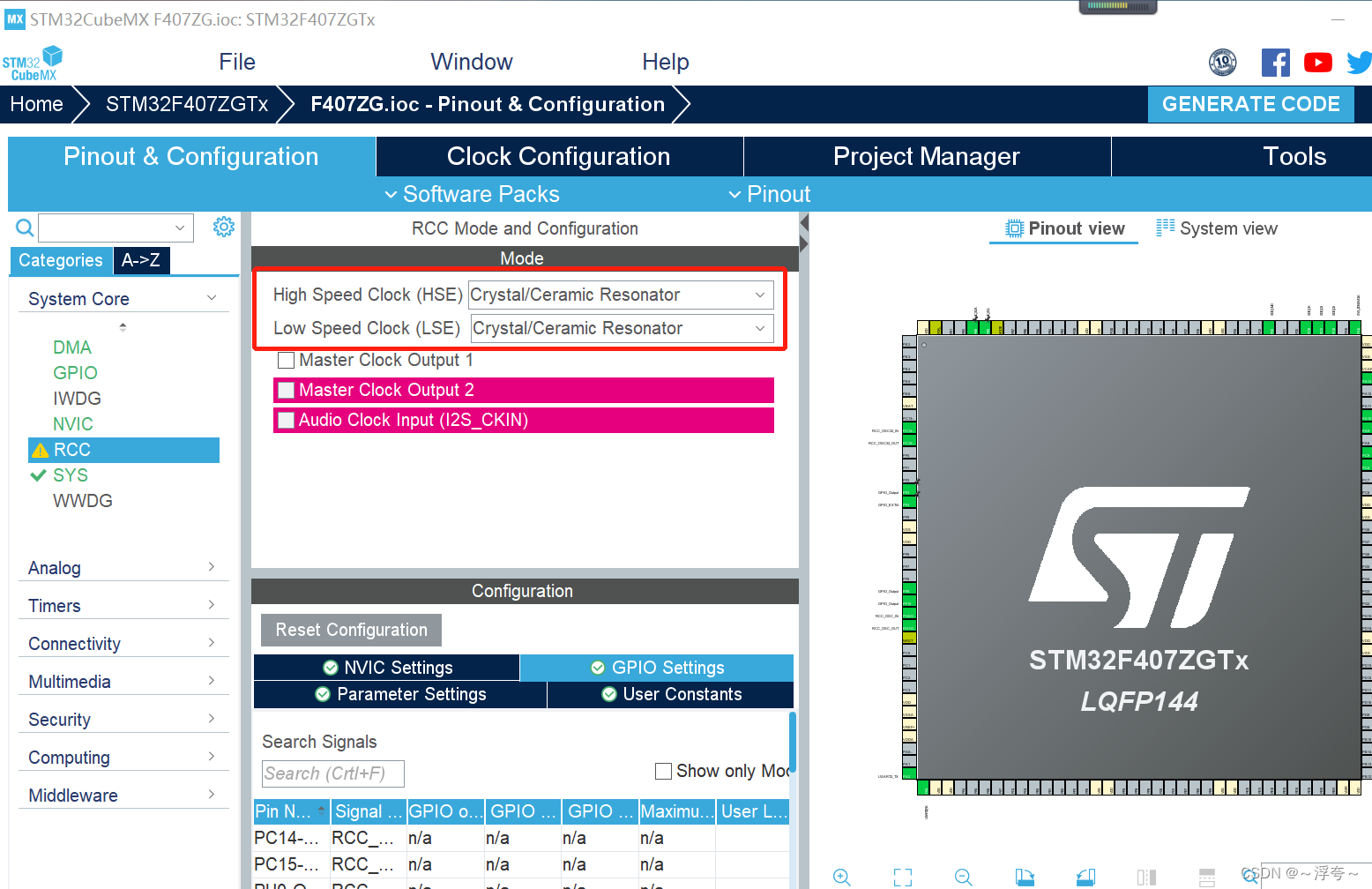Viewport: 1372px width, 889px height.
Task: Open the Window menu
Action: pyautogui.click(x=472, y=62)
